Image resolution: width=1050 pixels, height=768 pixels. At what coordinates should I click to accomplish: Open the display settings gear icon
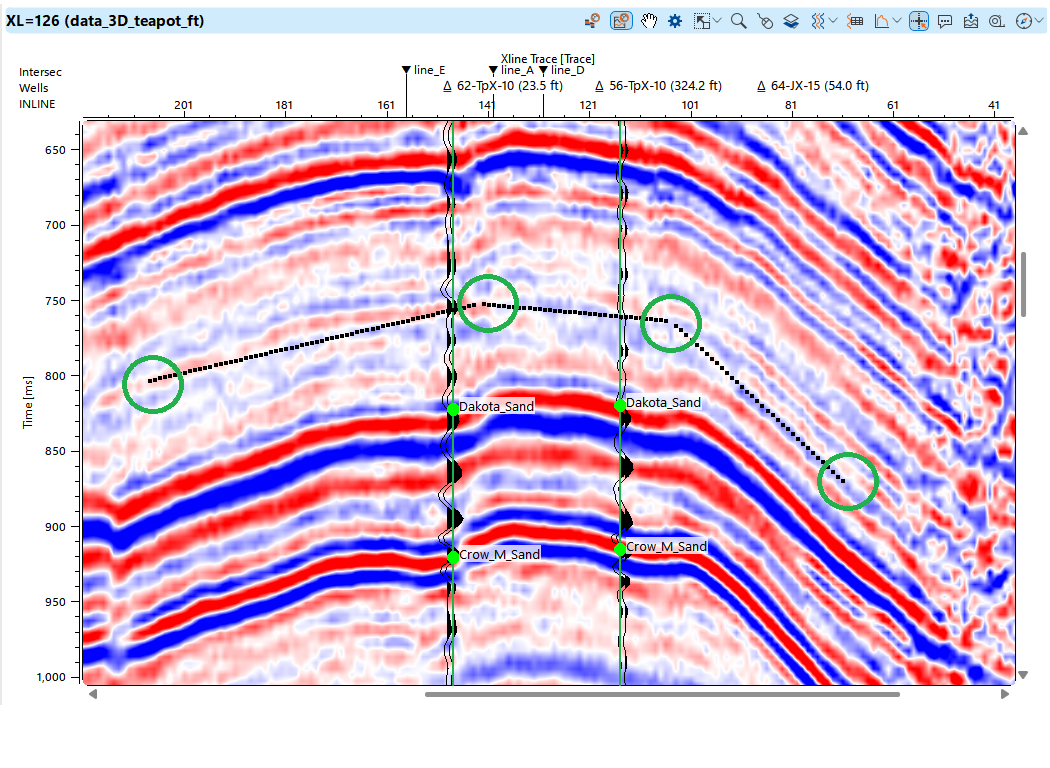pyautogui.click(x=673, y=20)
